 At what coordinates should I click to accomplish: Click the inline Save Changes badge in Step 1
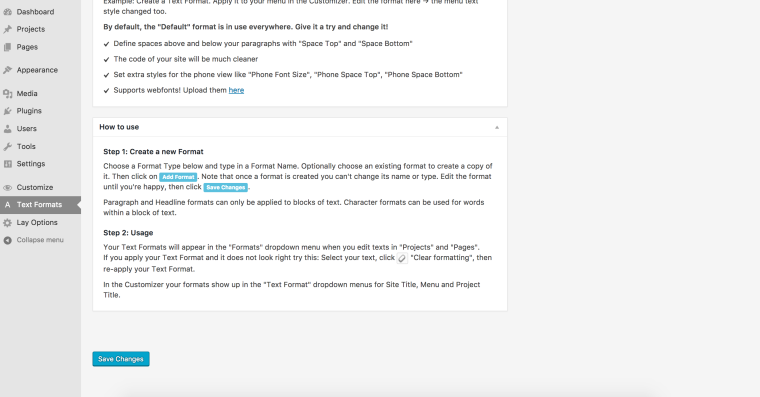click(x=226, y=187)
